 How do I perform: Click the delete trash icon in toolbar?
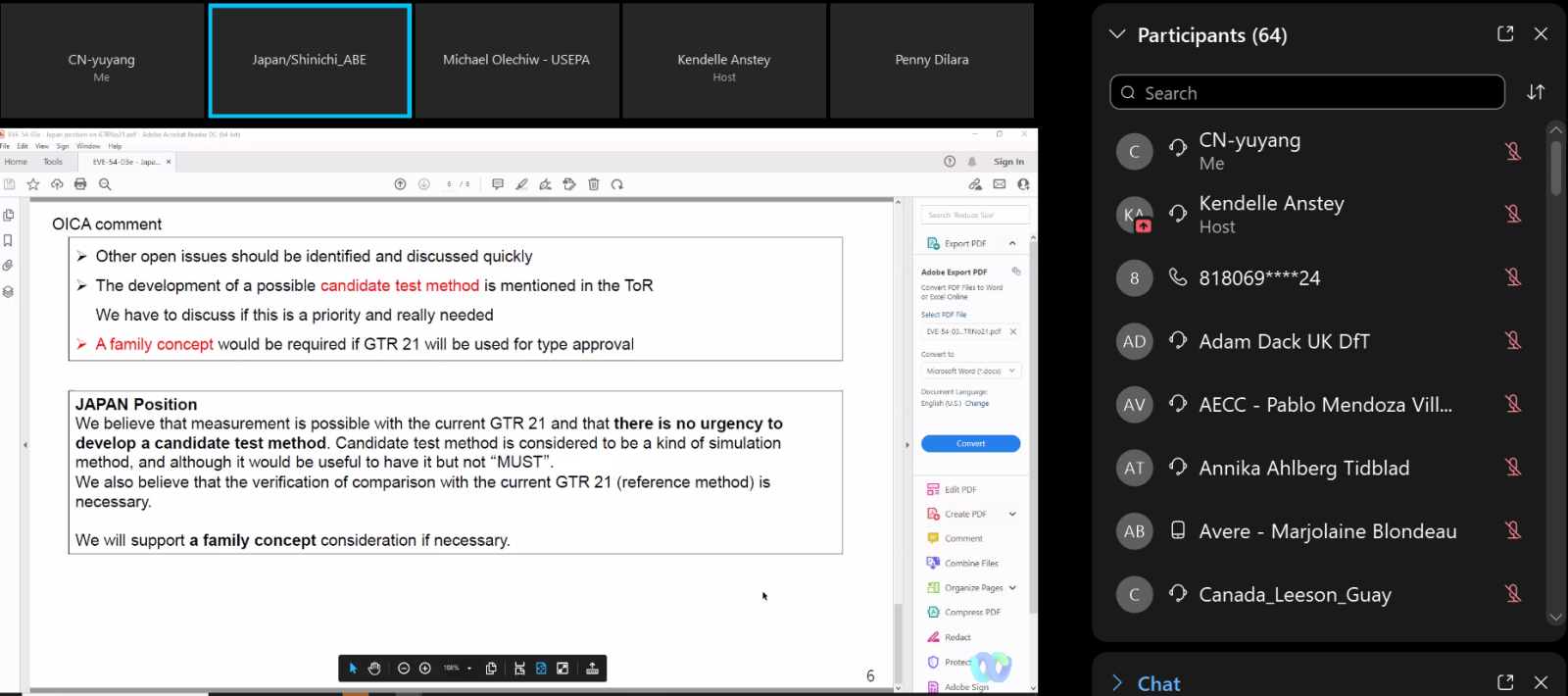[594, 184]
